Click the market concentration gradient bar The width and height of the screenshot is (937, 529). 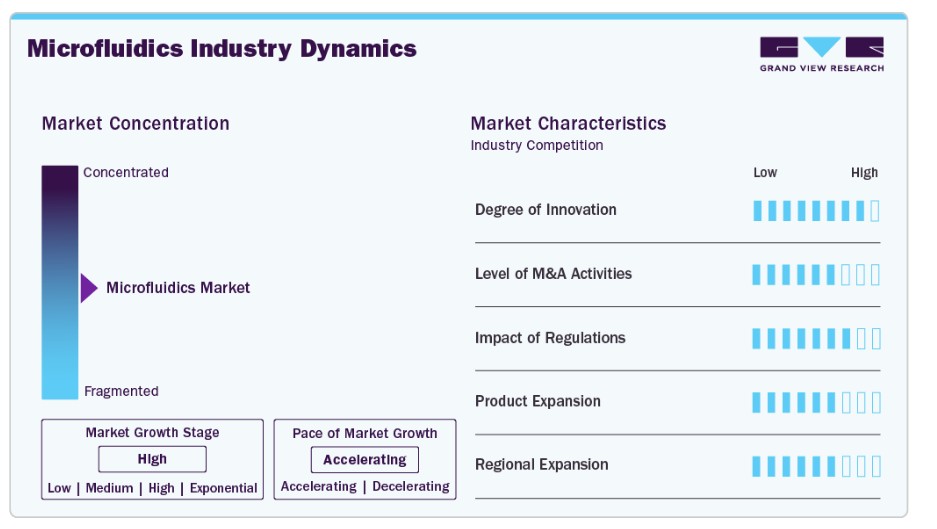59,282
